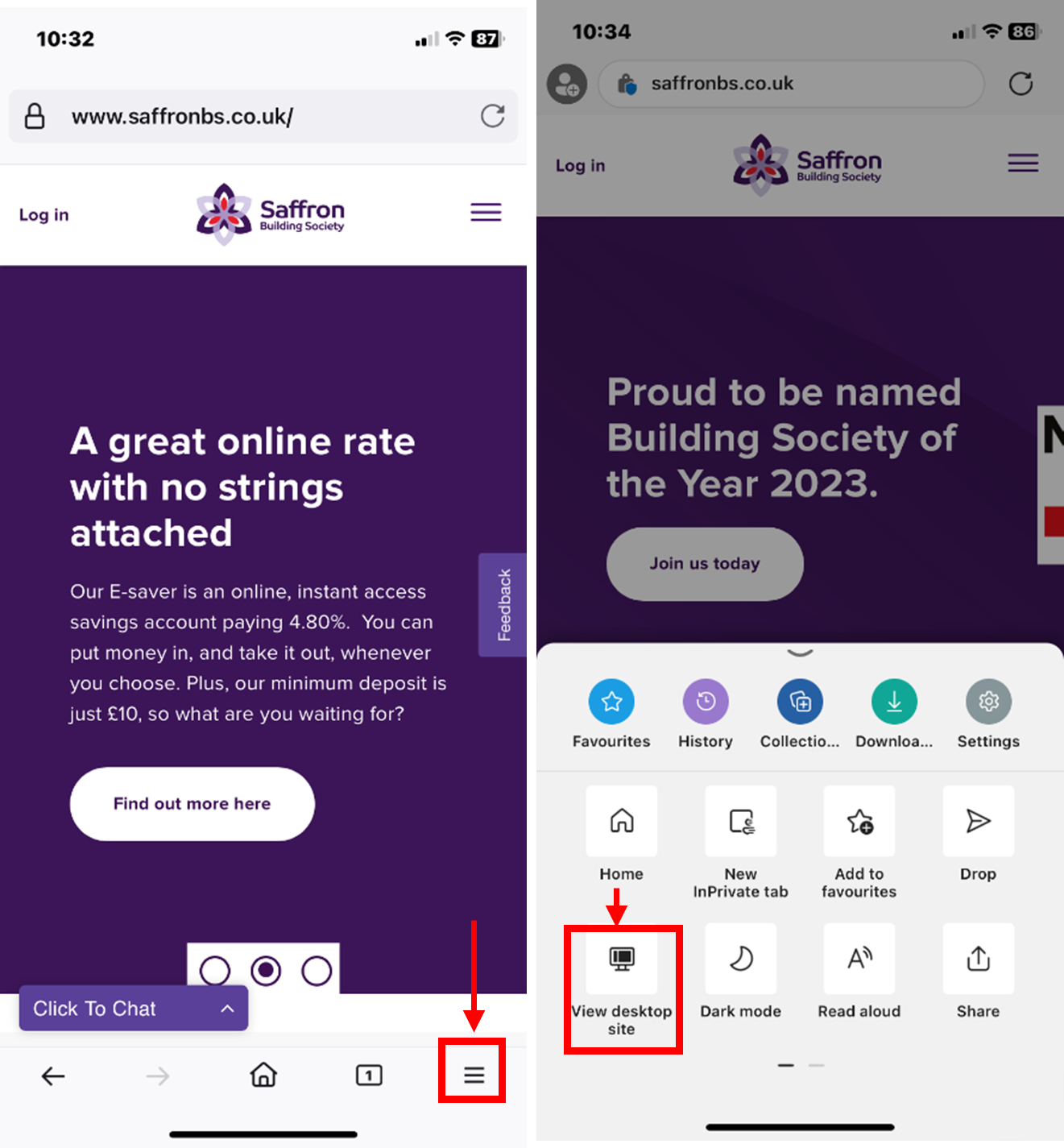Image resolution: width=1064 pixels, height=1148 pixels.
Task: Select the third carousel slide dot
Action: 317,971
